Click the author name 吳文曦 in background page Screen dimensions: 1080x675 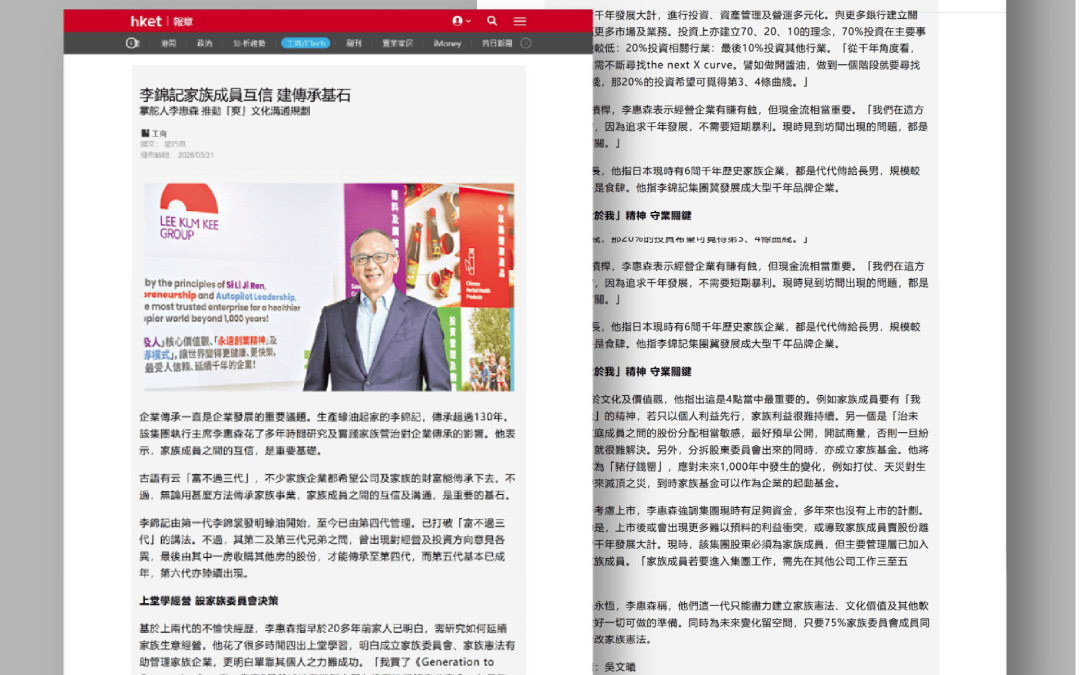pos(620,667)
